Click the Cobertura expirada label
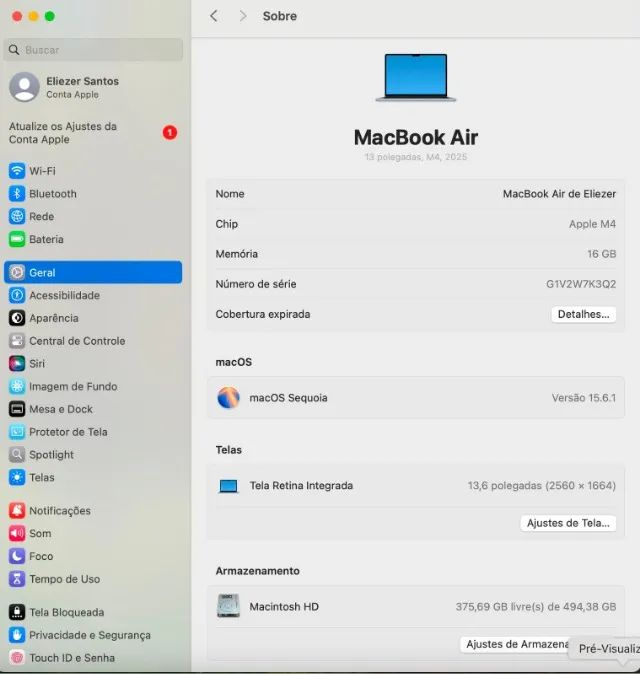 (263, 314)
